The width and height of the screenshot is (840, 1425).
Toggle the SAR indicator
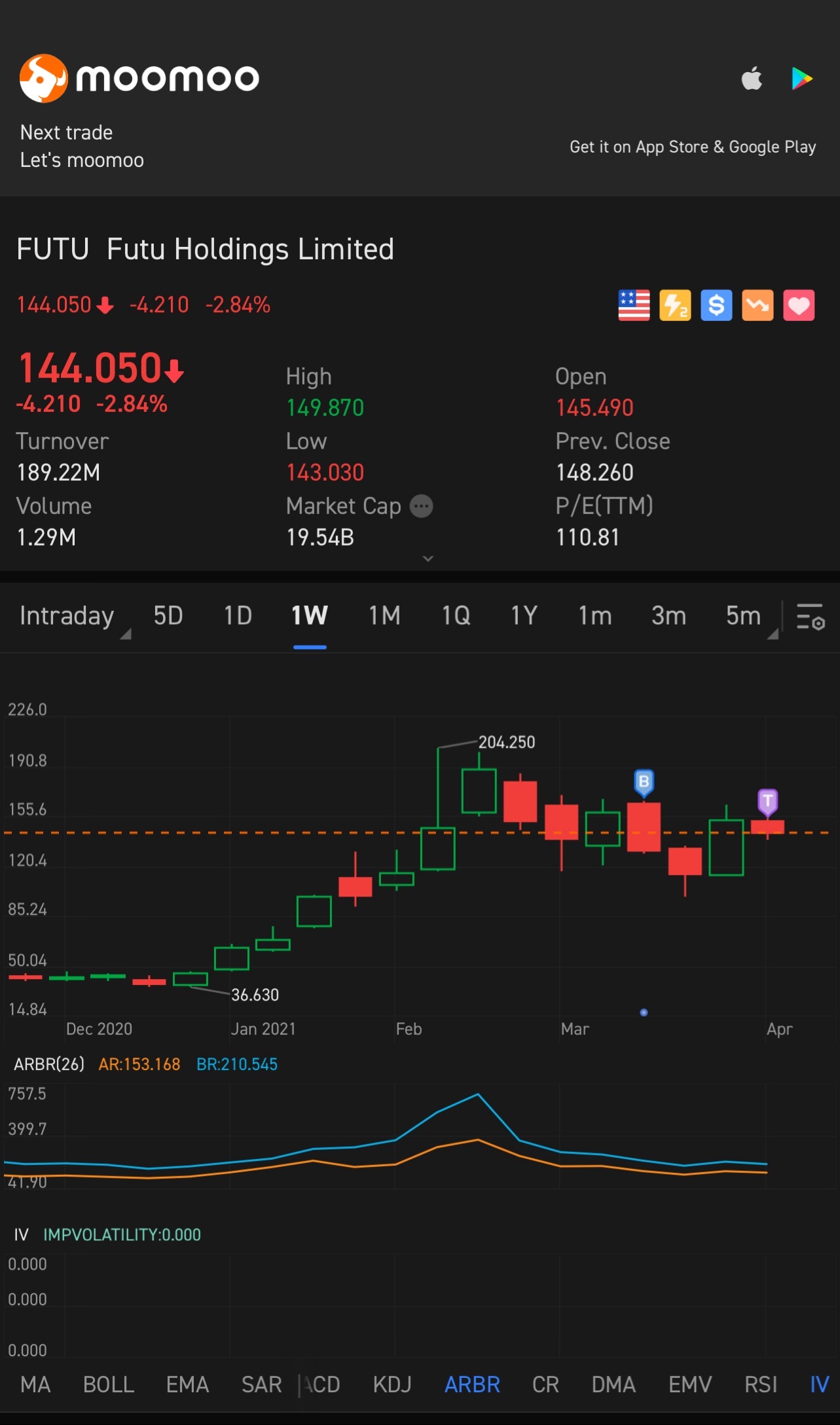pos(261,1385)
